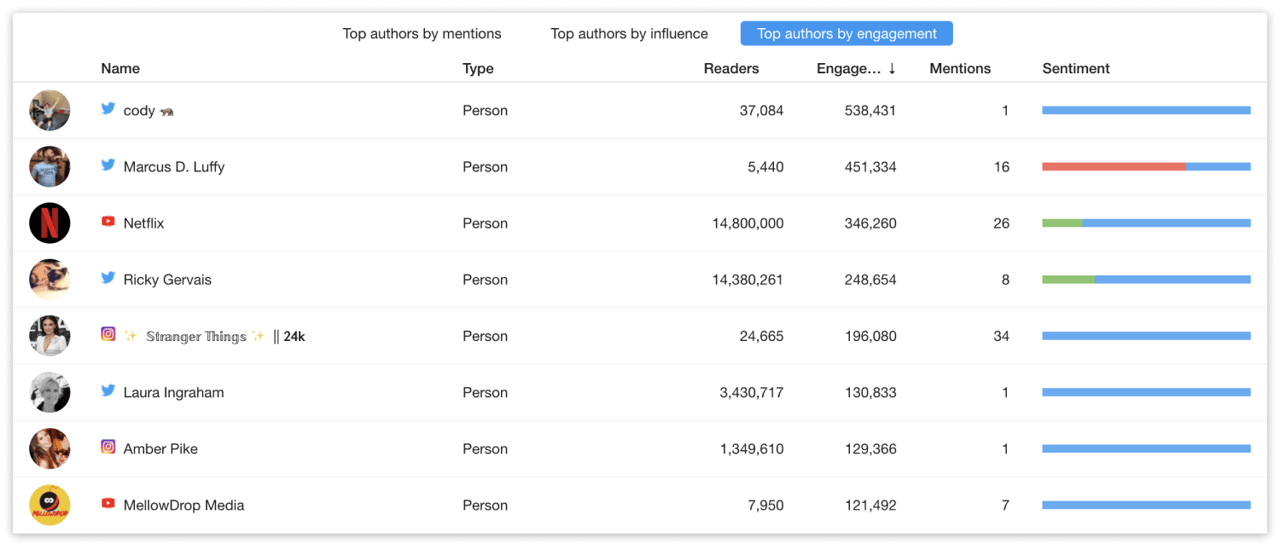Click the Netflix logo avatar thumbnail
Screen dimensions: 1280x549
pyautogui.click(x=50, y=223)
